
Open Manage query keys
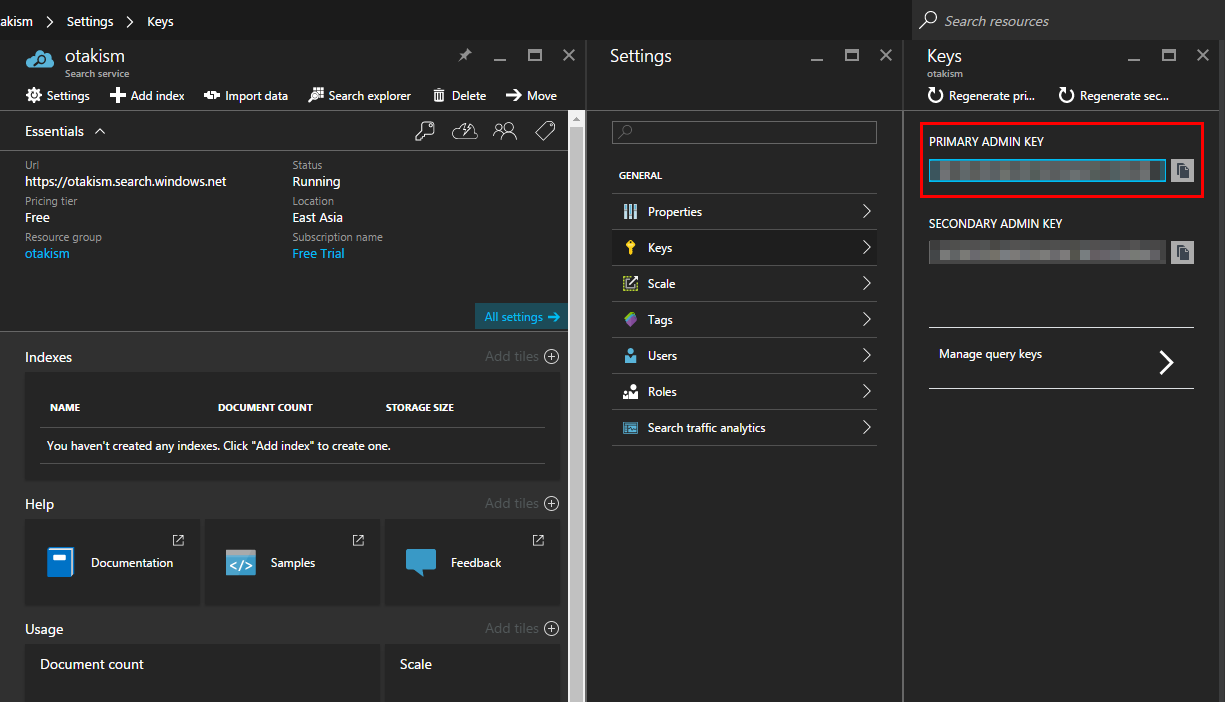click(1061, 358)
